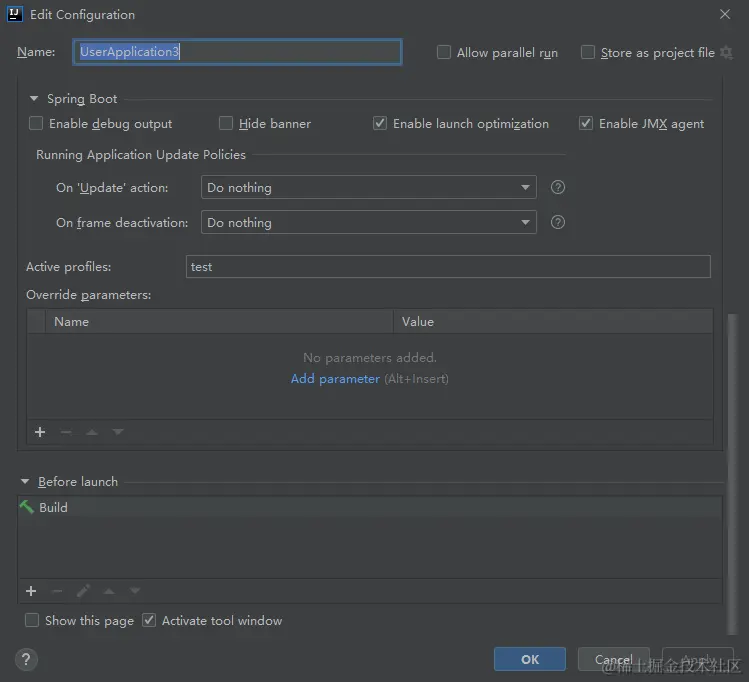The height and width of the screenshot is (682, 749).
Task: Open dialog help question mark button
Action: pyautogui.click(x=26, y=660)
